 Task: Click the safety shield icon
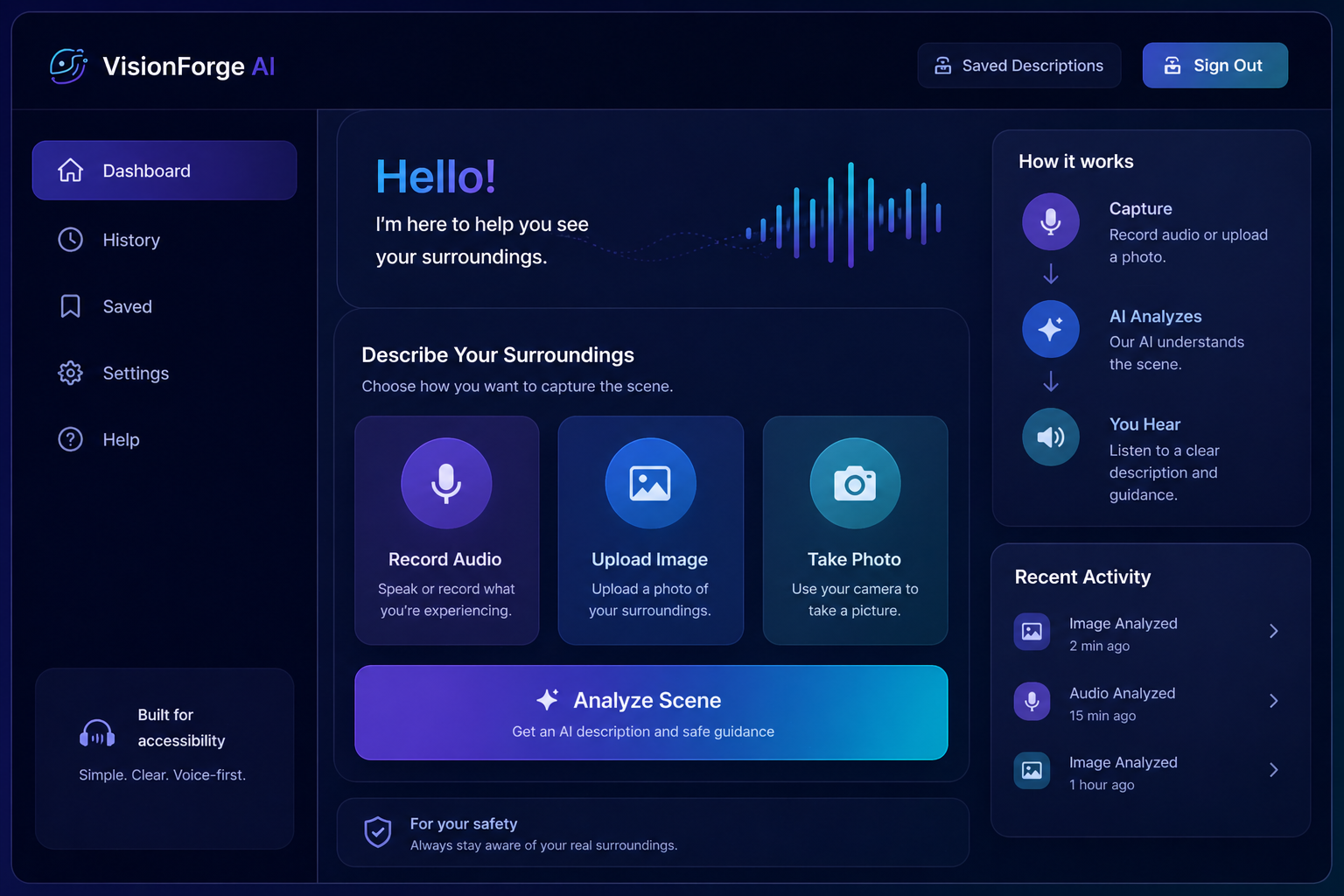pos(378,832)
